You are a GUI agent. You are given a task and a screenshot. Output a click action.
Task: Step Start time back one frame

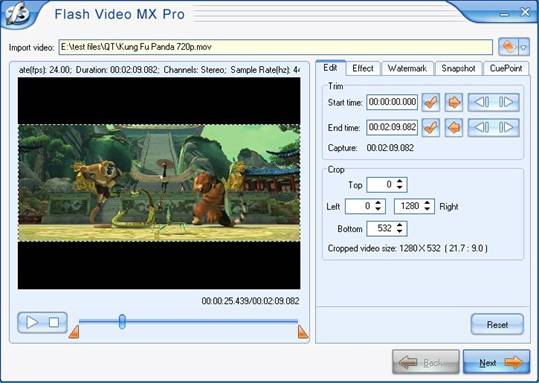481,102
